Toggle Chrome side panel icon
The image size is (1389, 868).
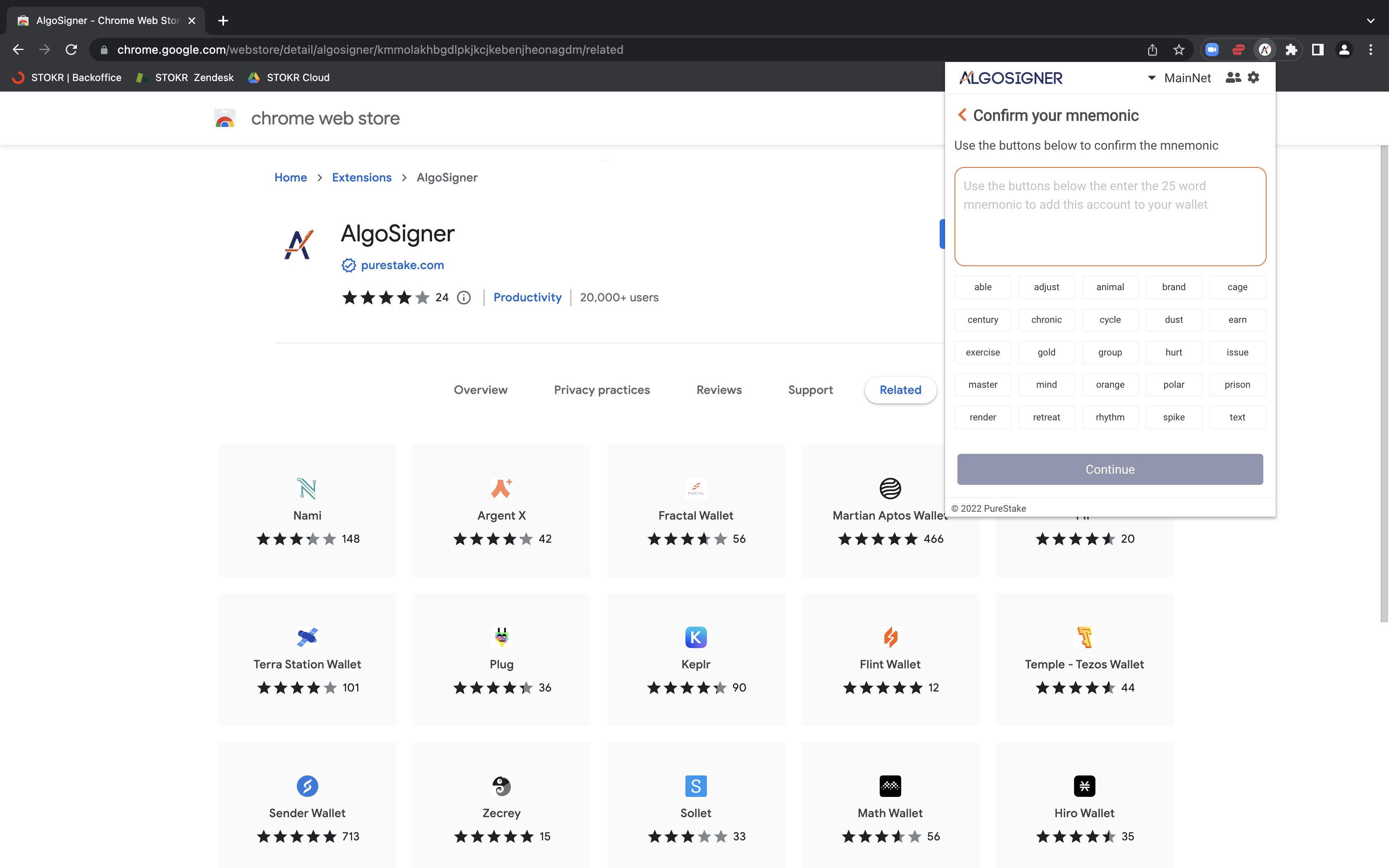click(1318, 50)
